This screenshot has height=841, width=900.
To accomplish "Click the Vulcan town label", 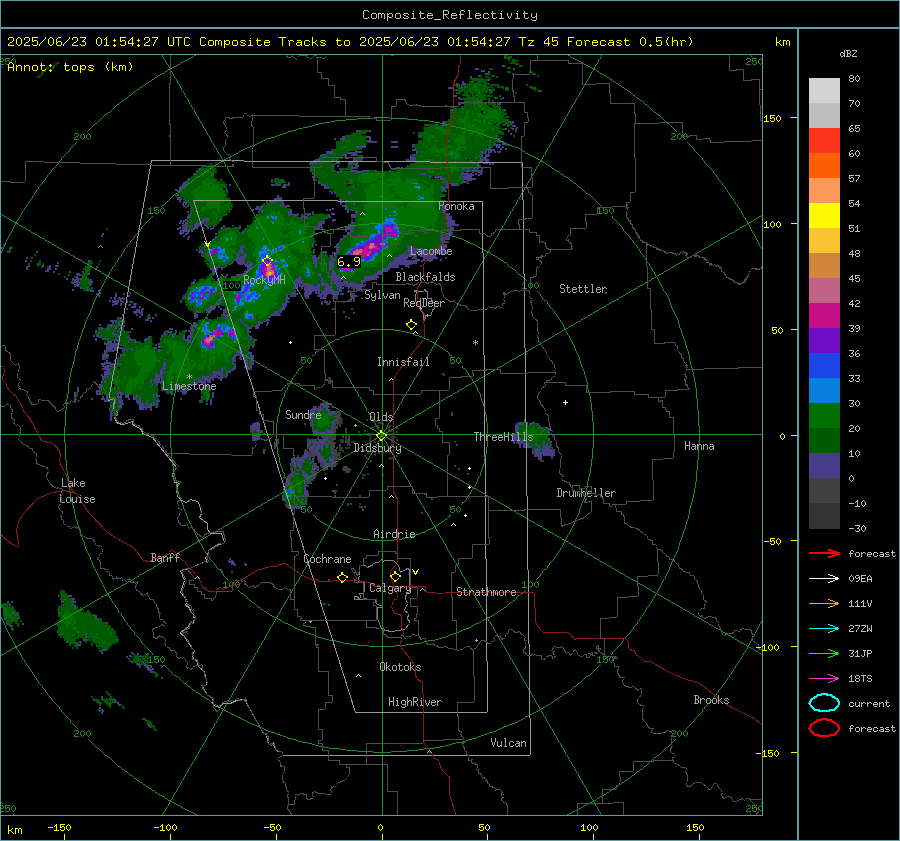I will tap(509, 743).
